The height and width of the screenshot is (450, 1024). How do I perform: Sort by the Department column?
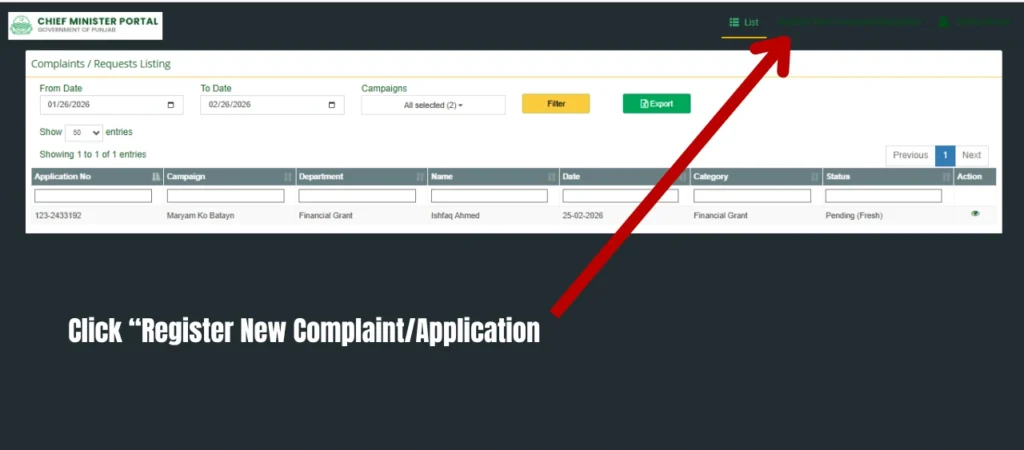tap(358, 177)
